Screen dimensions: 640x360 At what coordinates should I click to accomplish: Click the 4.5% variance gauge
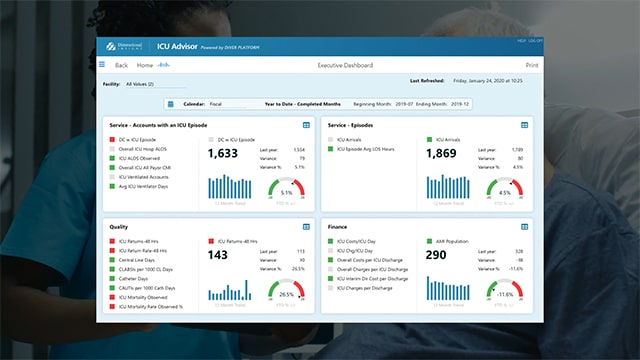(x=504, y=188)
